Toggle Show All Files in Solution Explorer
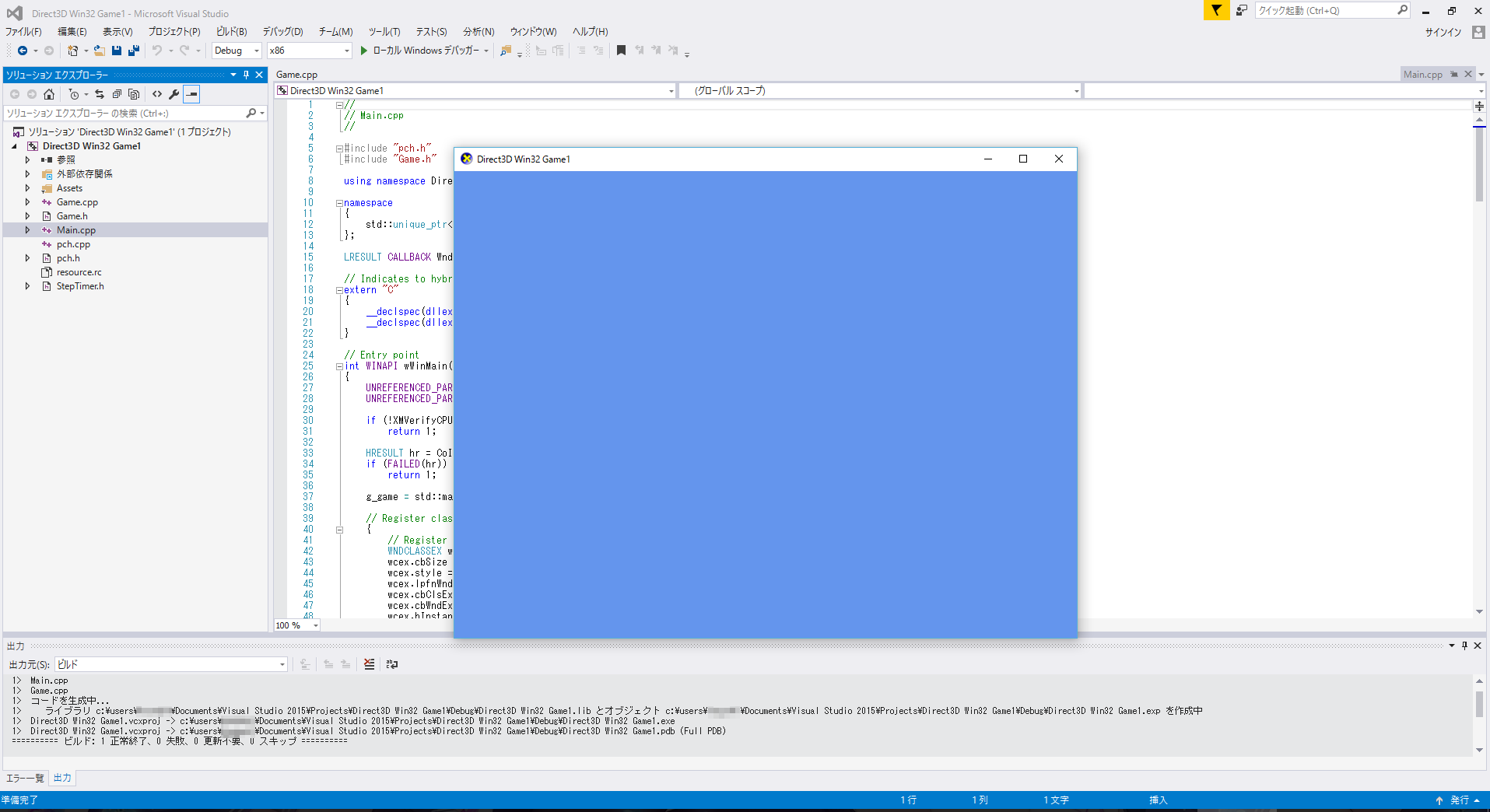The image size is (1490, 812). (x=134, y=94)
